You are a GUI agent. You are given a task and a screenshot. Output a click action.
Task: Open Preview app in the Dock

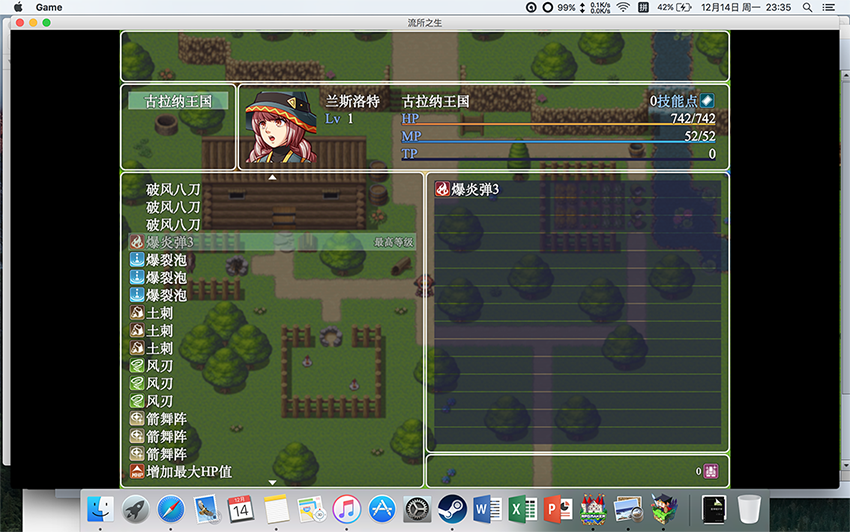tap(628, 509)
